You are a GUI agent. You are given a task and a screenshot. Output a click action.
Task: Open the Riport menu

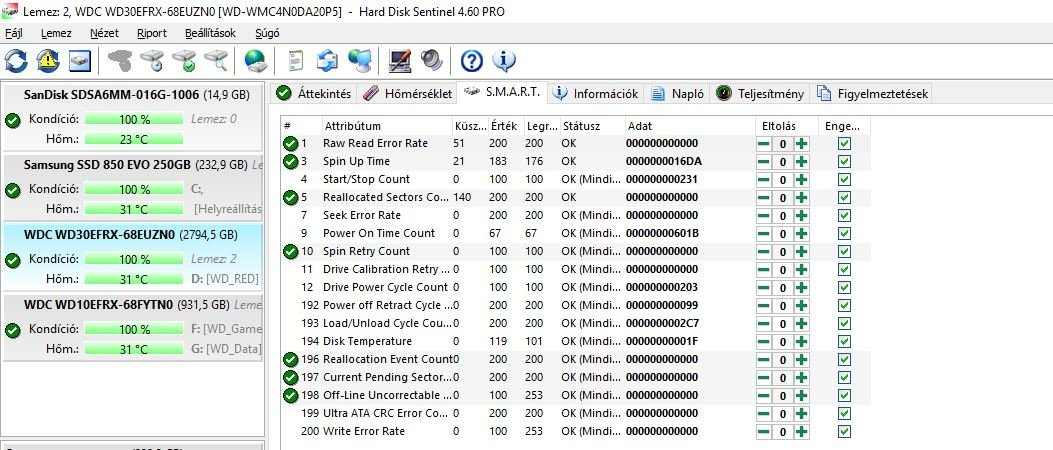point(152,33)
